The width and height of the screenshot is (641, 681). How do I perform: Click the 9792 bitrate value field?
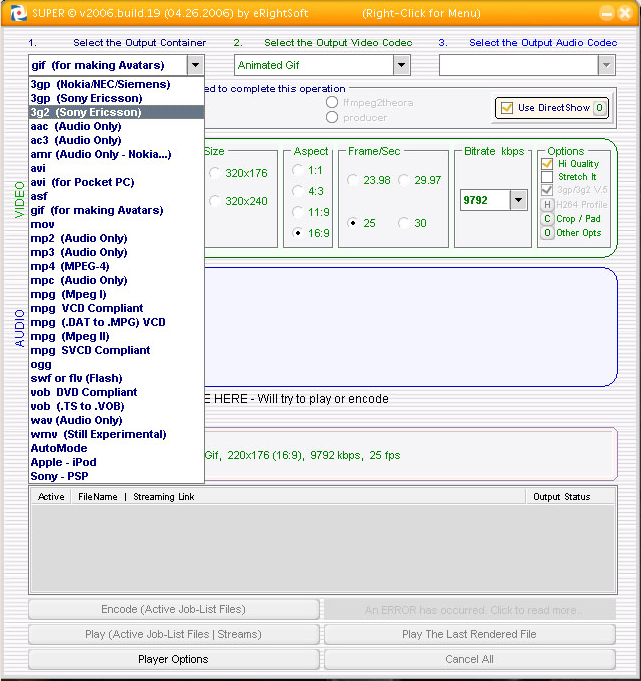485,200
